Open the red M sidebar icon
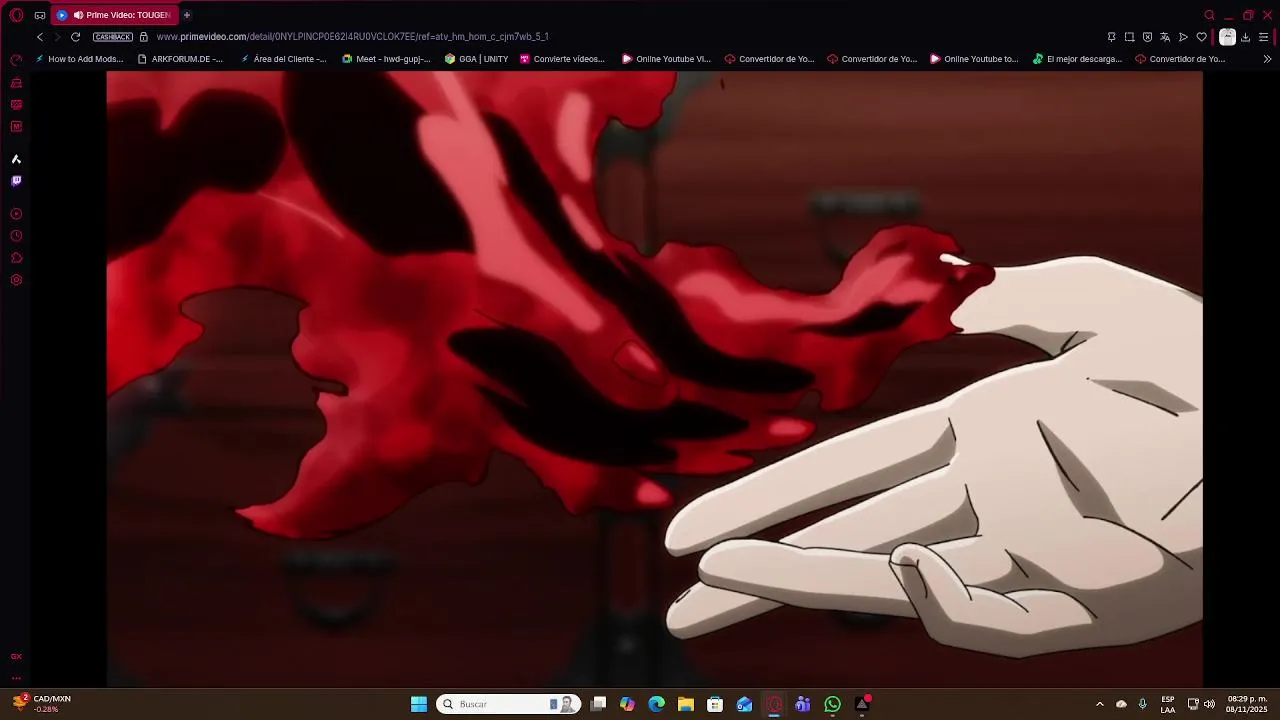Image resolution: width=1280 pixels, height=720 pixels. point(16,126)
